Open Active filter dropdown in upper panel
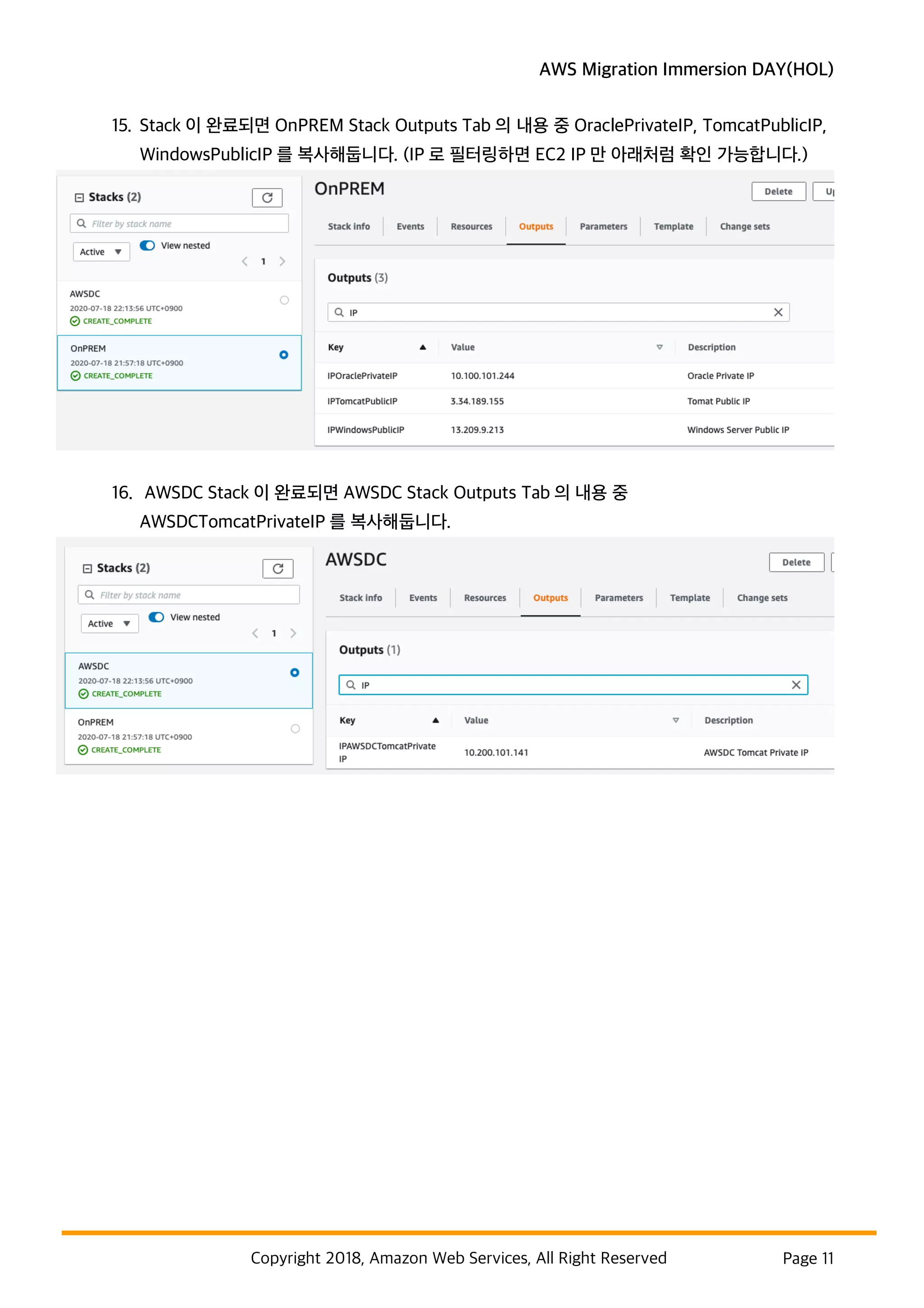 [x=102, y=252]
